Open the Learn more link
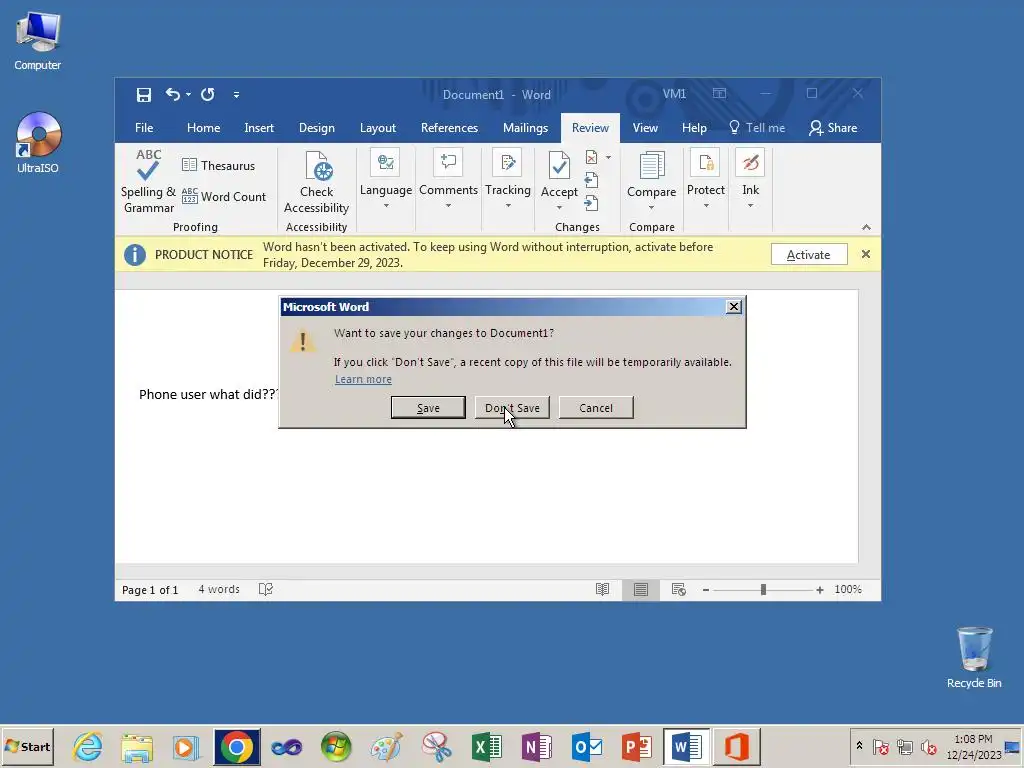Screen dimensions: 1024x768 (x=363, y=379)
